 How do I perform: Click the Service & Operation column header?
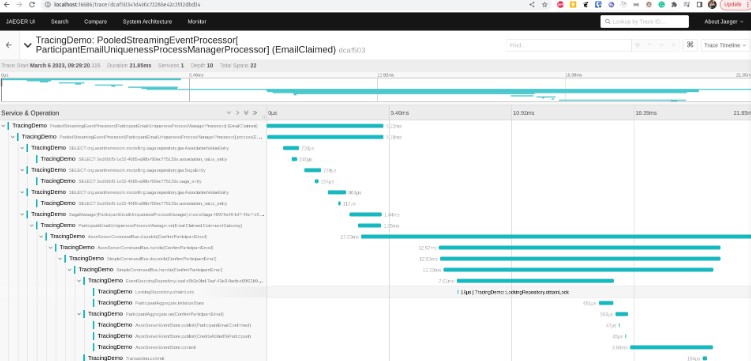pyautogui.click(x=30, y=113)
